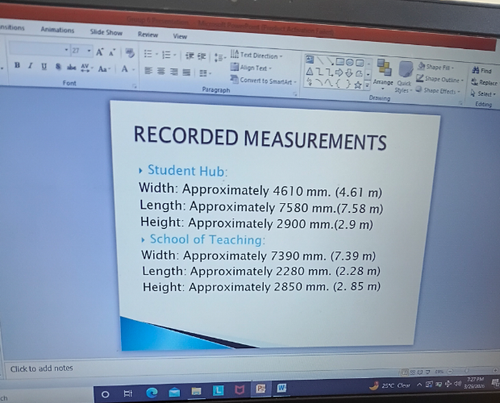Select the Rectangle shape
The height and width of the screenshot is (403, 500).
(340, 62)
